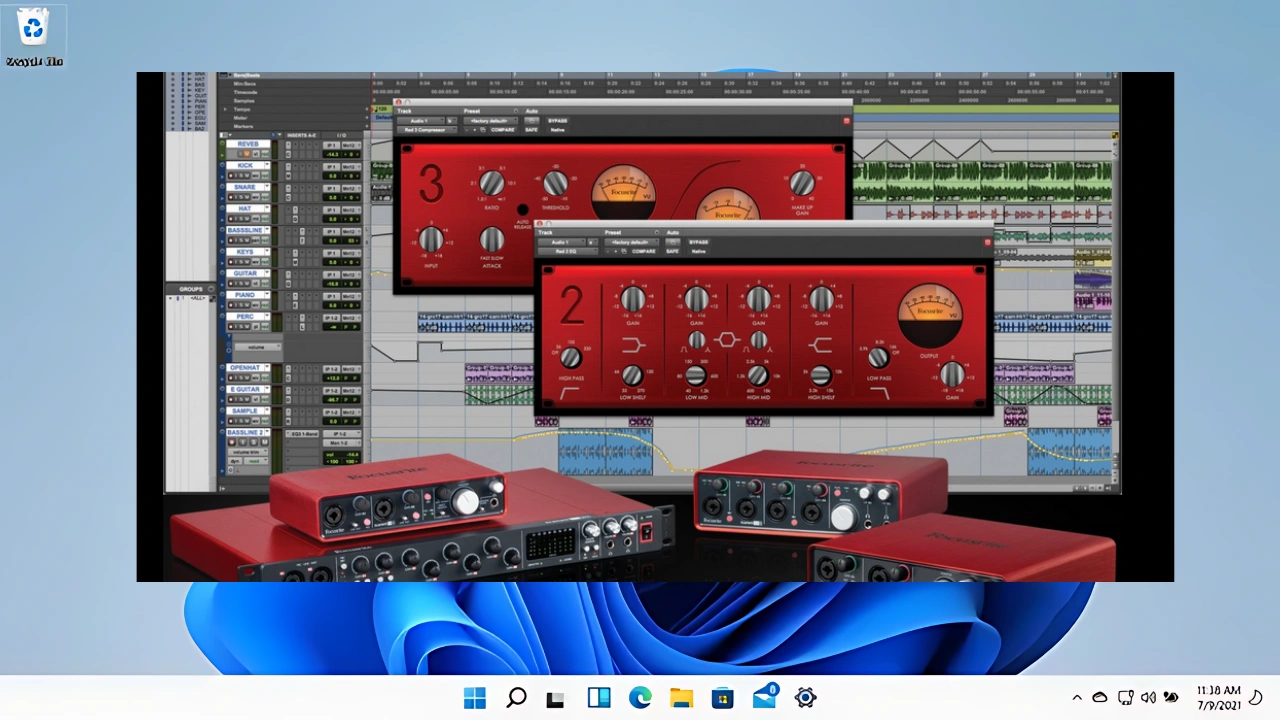The width and height of the screenshot is (1280, 720).
Task: Click the Low Mid gain knob on EQ
Action: [697, 299]
